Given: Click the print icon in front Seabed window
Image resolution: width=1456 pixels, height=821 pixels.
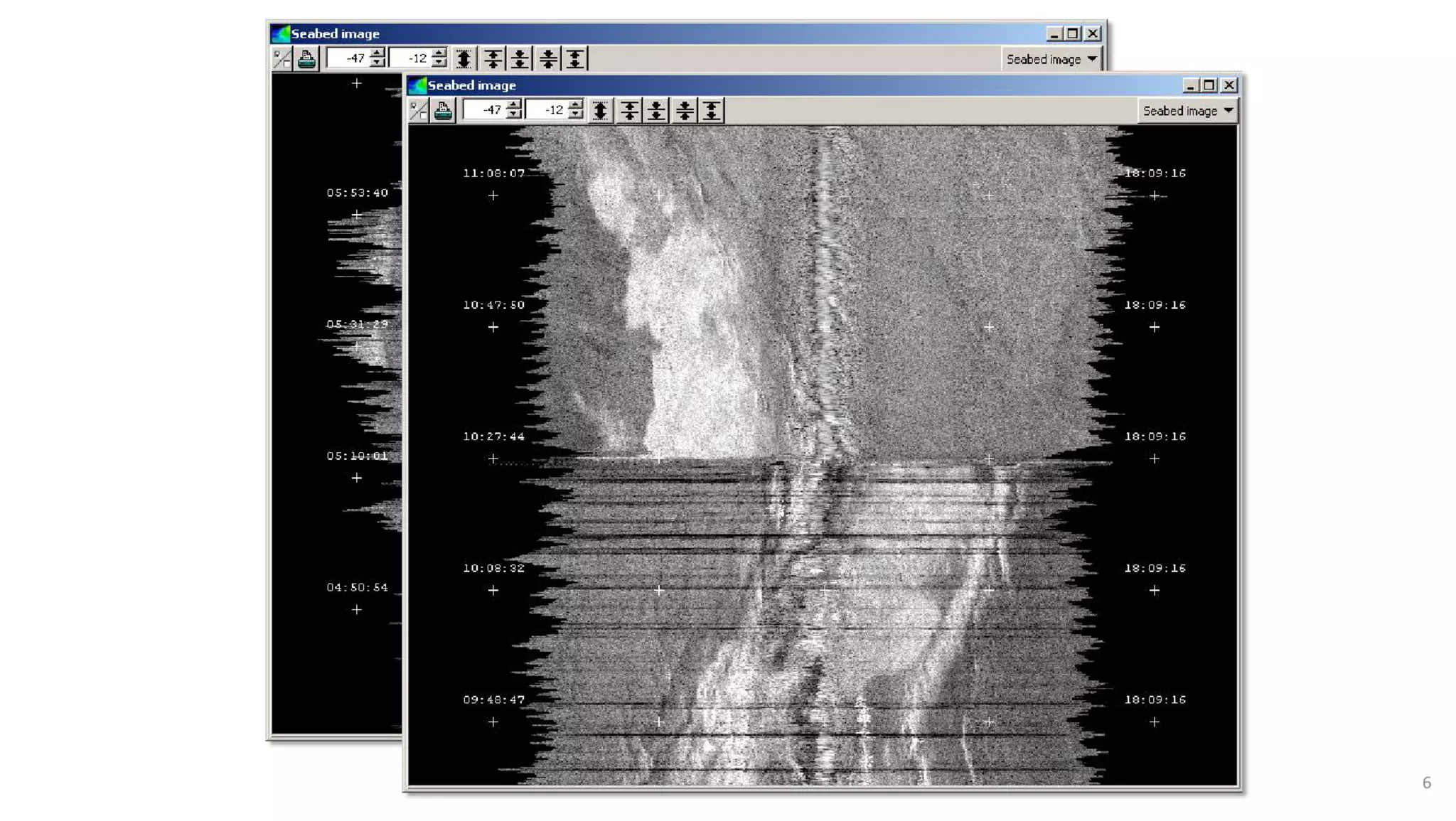Looking at the screenshot, I should pos(443,111).
